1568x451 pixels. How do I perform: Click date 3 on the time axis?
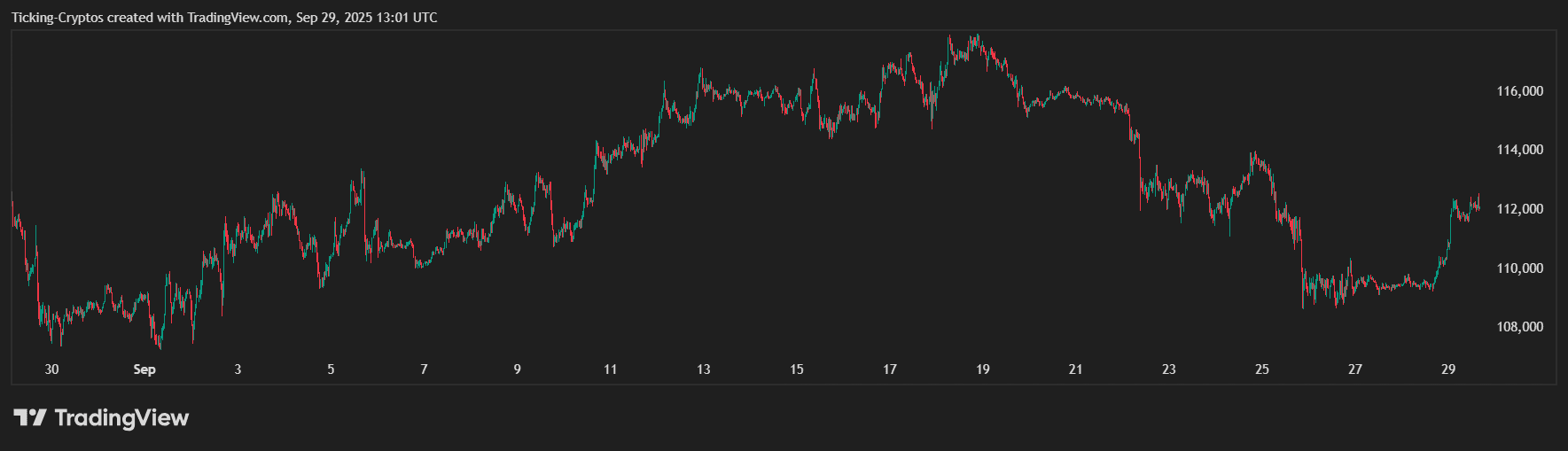(x=238, y=369)
